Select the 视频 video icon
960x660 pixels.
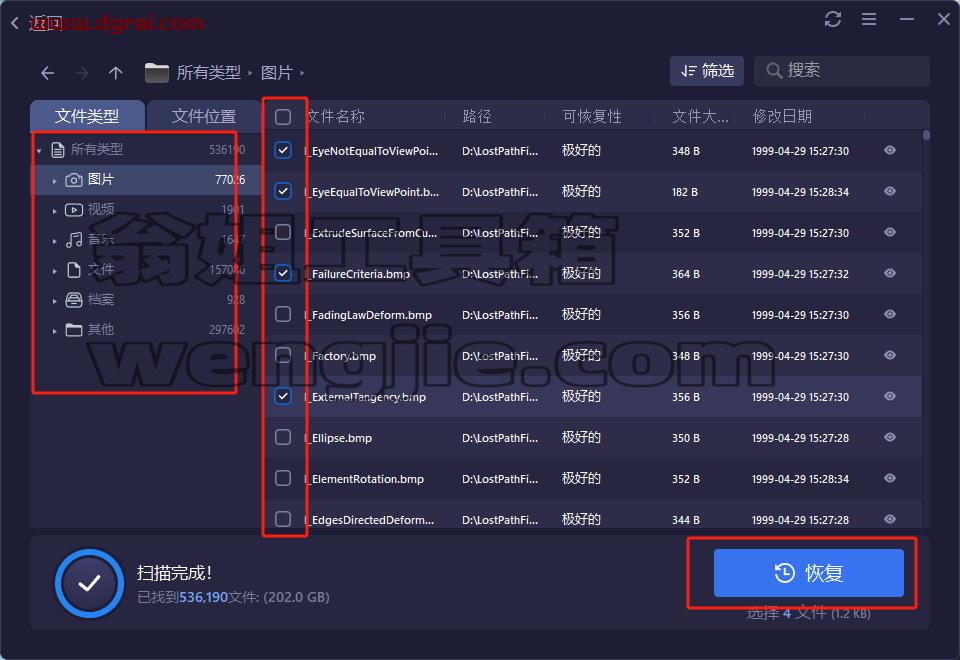coord(73,210)
